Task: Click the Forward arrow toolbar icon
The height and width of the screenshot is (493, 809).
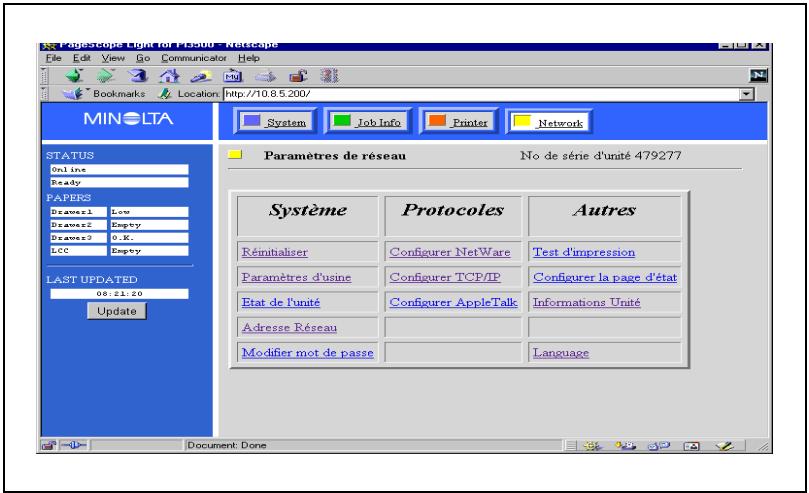Action: [106, 76]
